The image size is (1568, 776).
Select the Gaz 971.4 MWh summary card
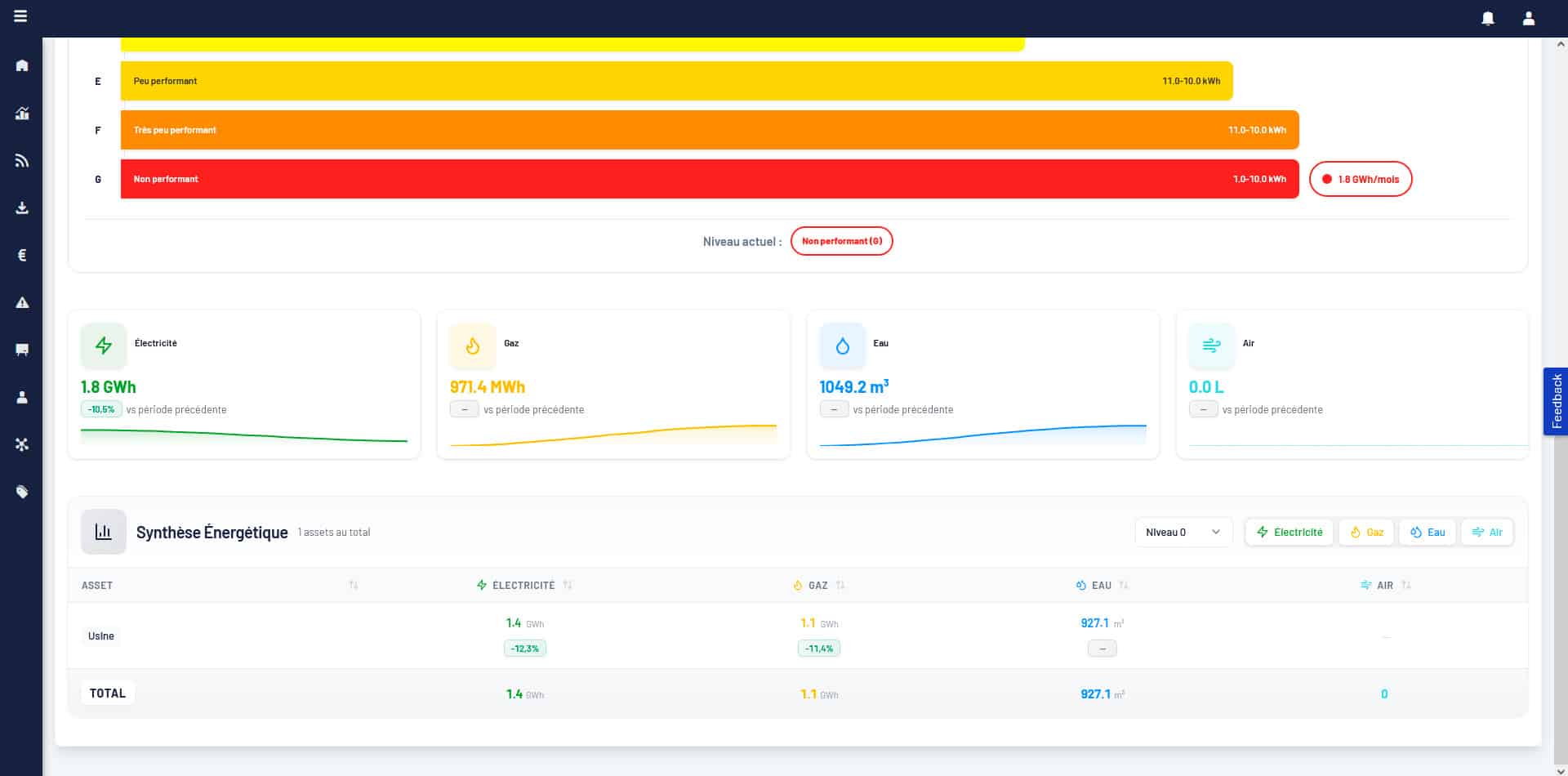pos(613,385)
